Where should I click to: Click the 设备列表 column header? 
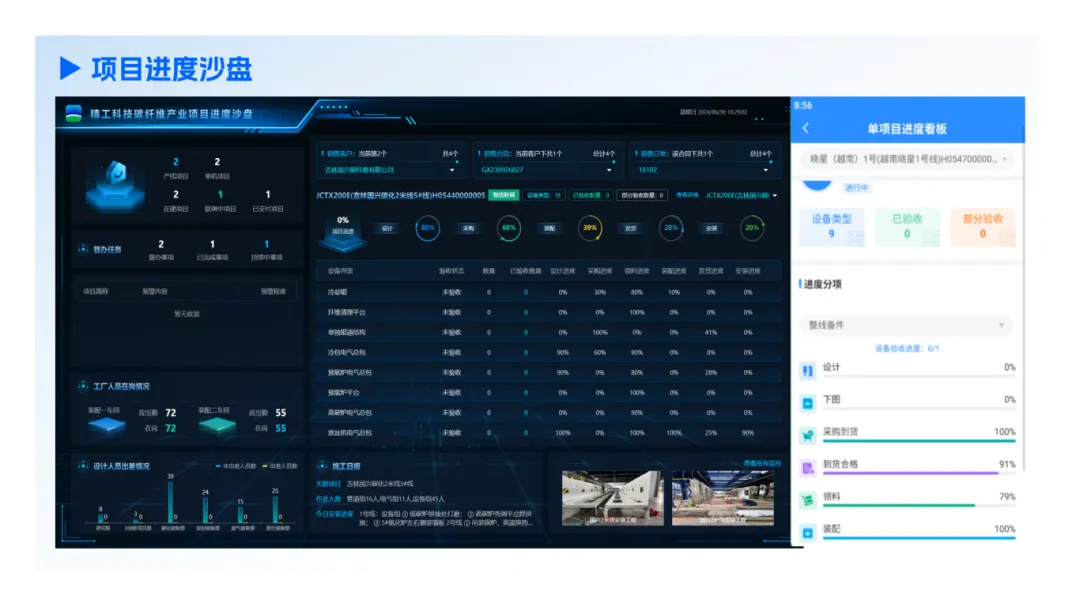[x=340, y=271]
